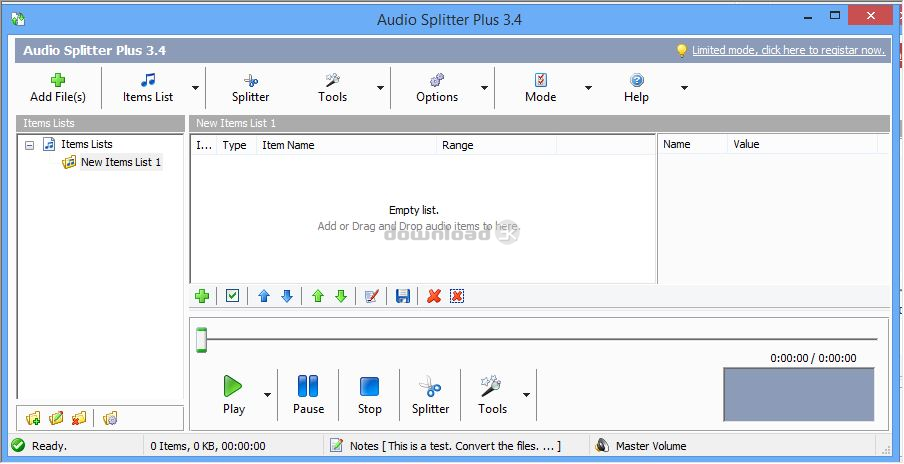Select the Items Lists root tree item
Screen dimensions: 904x464
tap(86, 144)
